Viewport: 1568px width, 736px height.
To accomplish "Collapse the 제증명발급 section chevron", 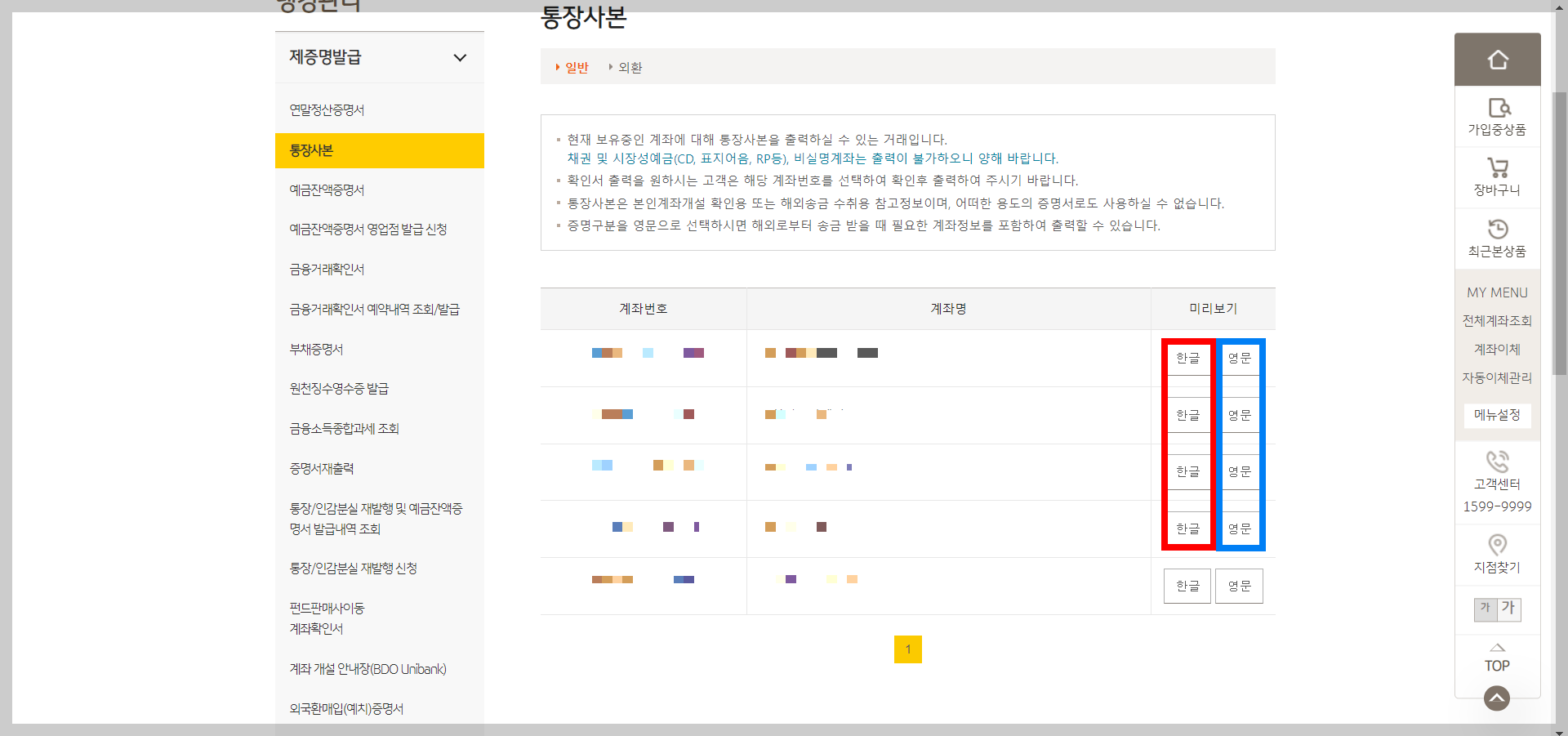I will pyautogui.click(x=460, y=57).
